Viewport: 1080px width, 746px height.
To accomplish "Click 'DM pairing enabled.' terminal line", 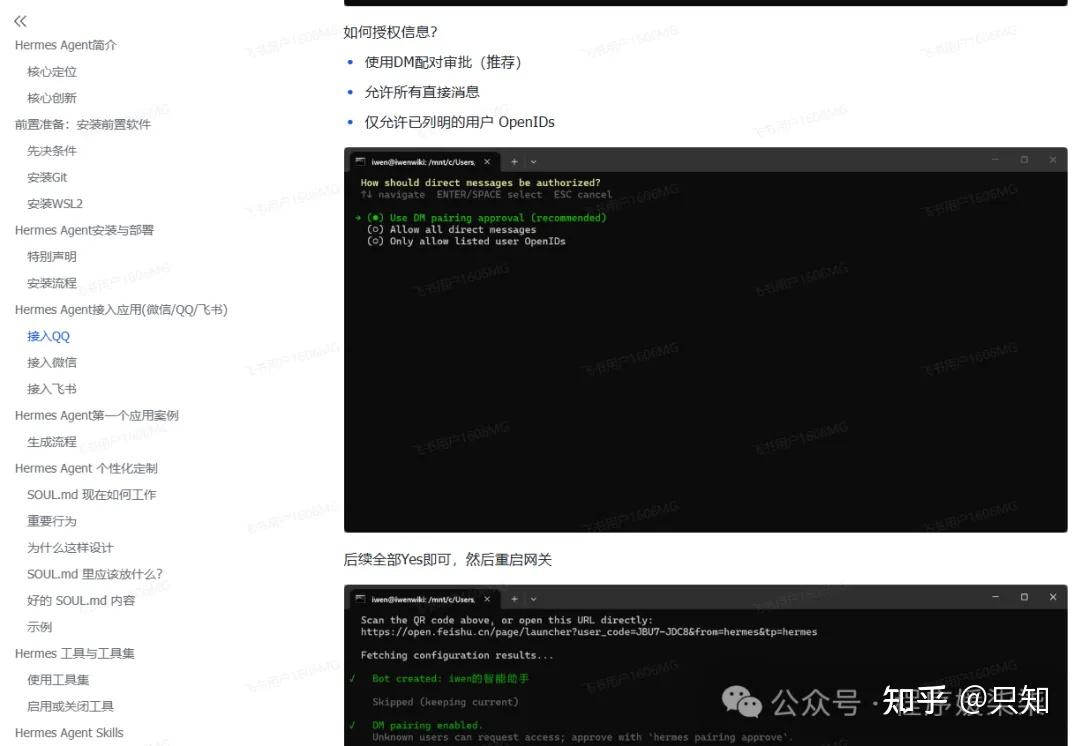I will pyautogui.click(x=427, y=725).
